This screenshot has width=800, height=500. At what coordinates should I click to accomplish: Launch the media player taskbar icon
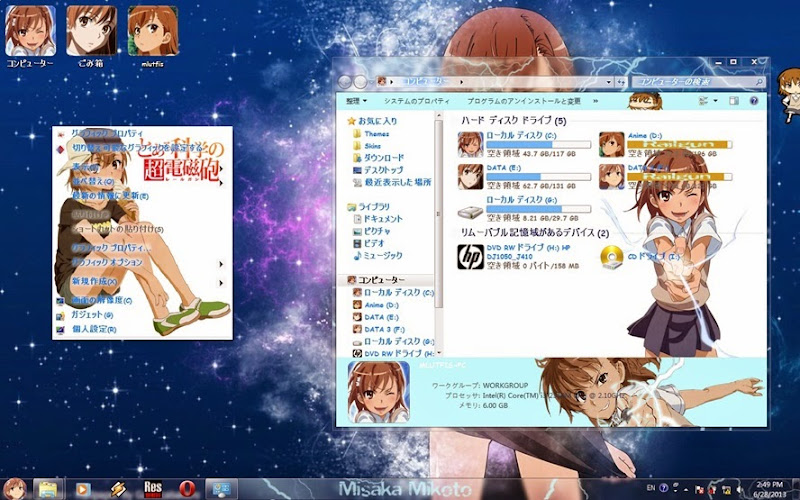point(82,489)
